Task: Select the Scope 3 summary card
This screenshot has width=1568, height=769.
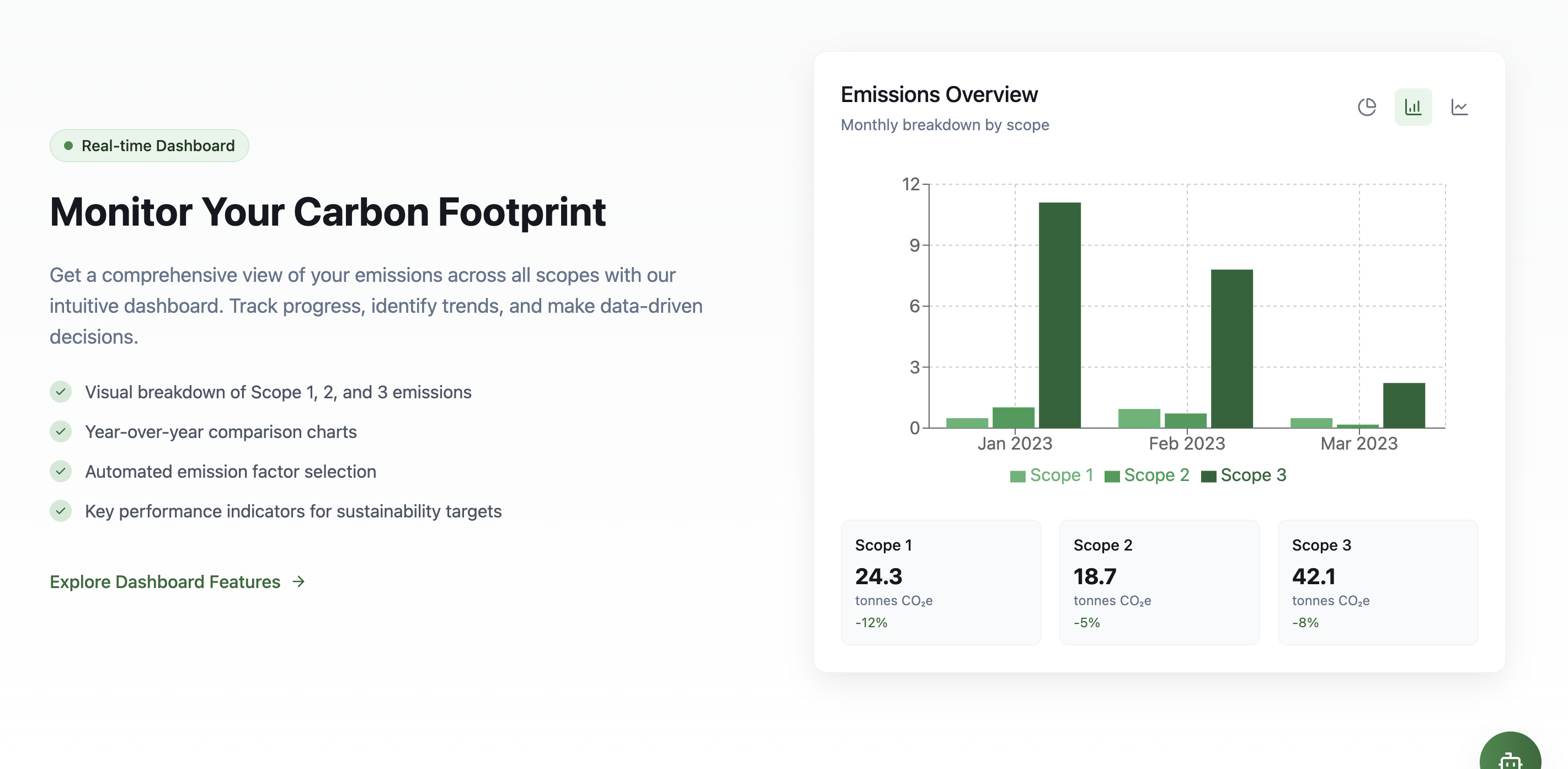Action: pos(1378,581)
